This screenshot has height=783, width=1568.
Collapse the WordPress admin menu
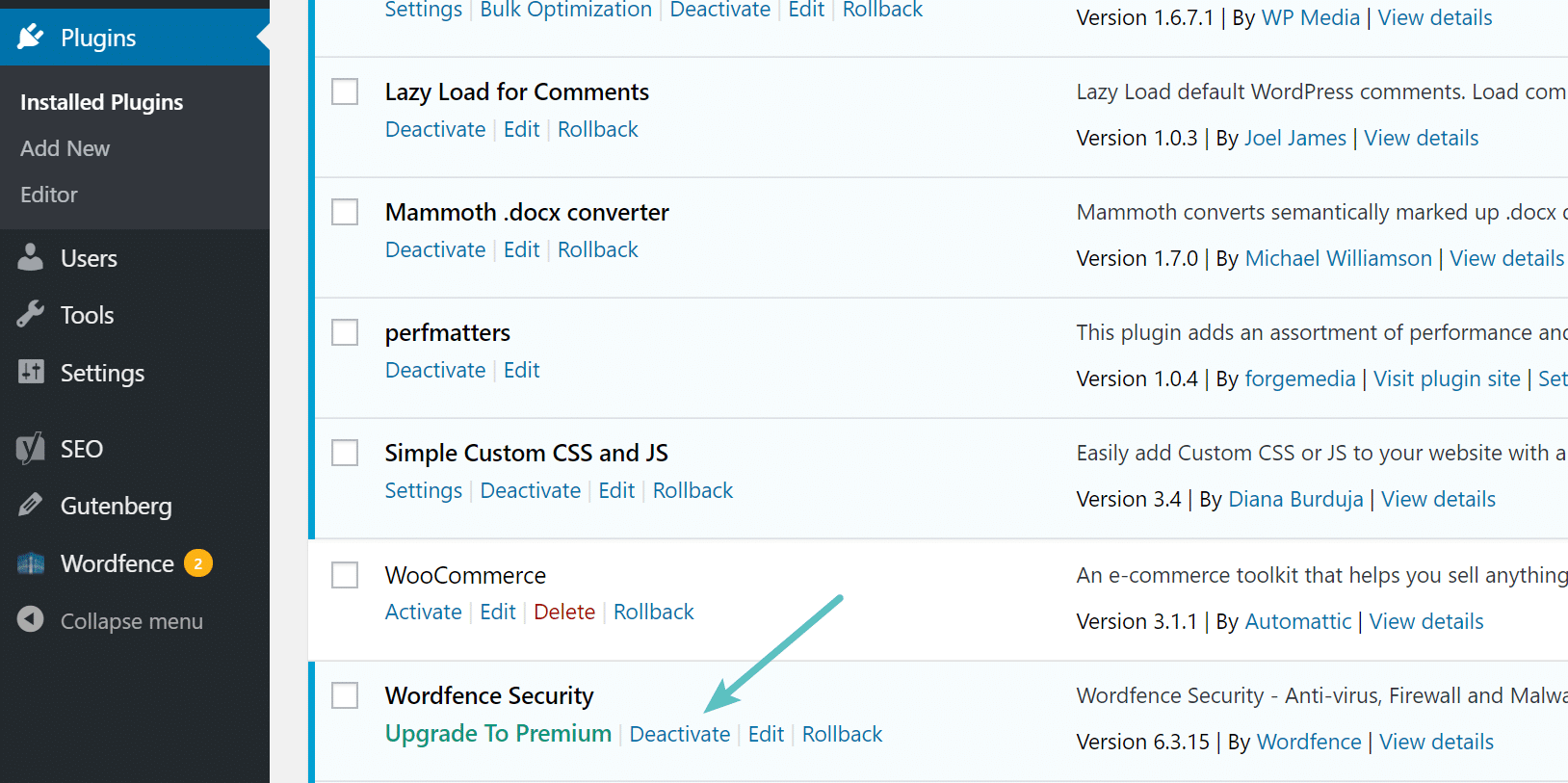click(x=132, y=620)
